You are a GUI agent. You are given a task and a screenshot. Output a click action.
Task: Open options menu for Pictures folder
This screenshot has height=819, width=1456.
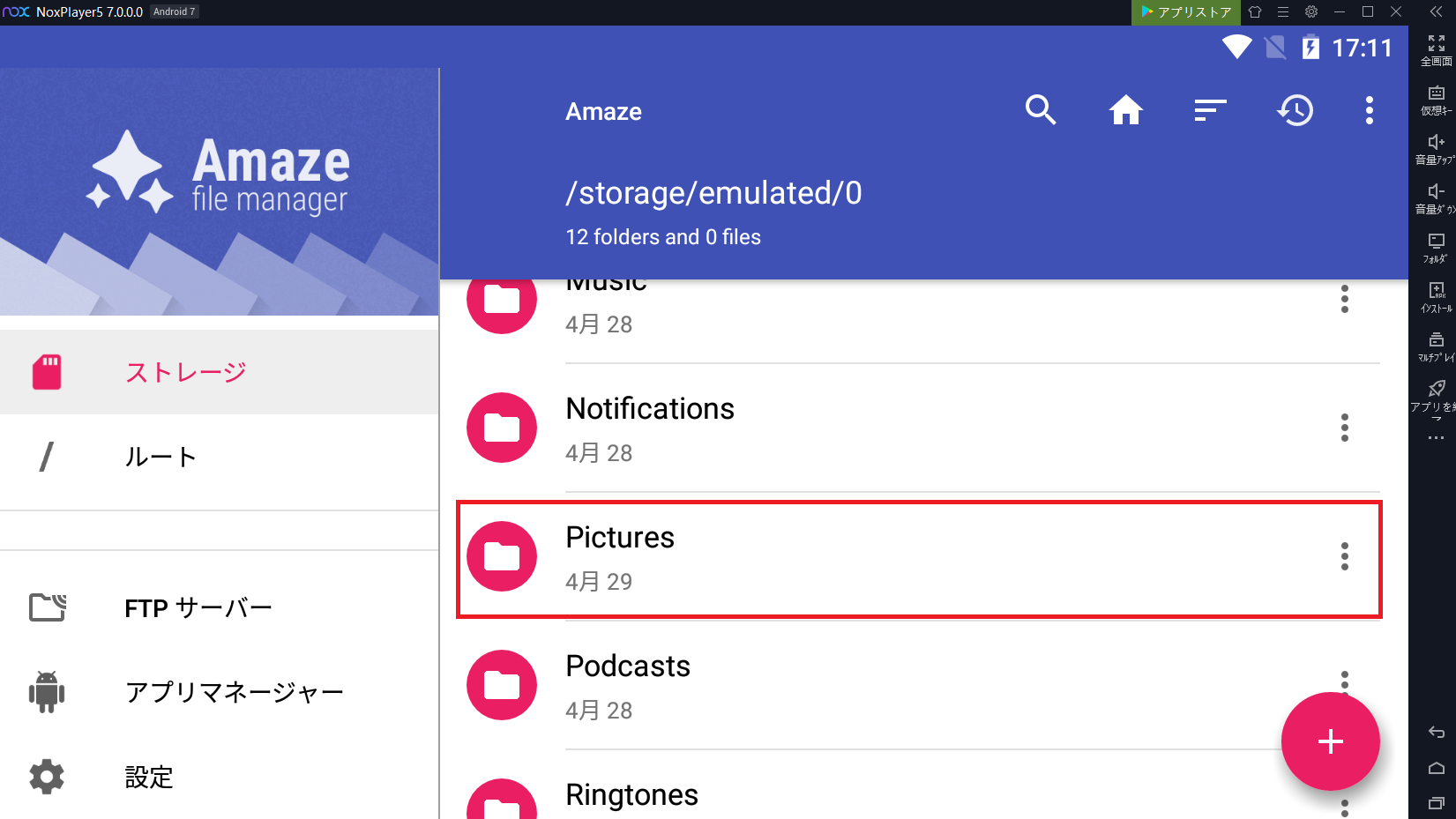pos(1345,556)
